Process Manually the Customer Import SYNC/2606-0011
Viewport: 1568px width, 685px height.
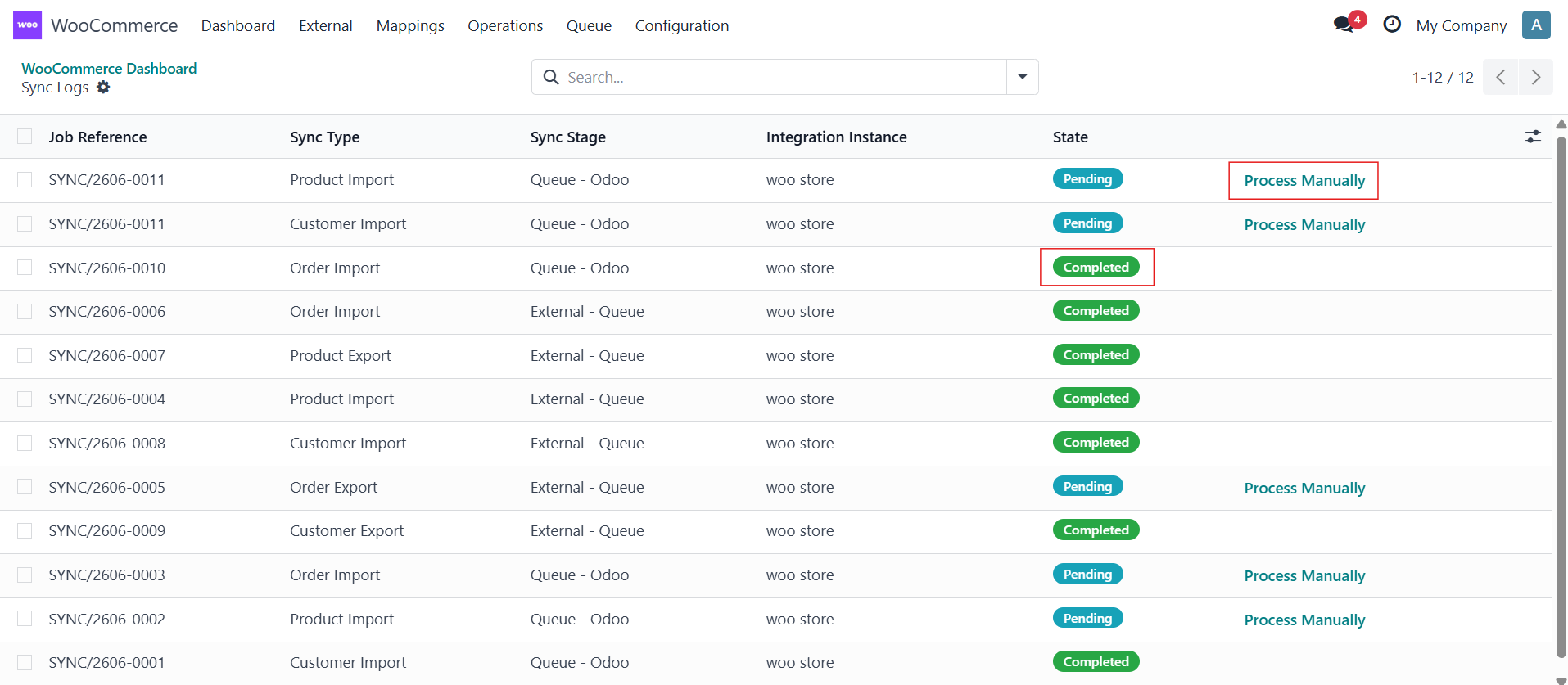(x=1304, y=224)
